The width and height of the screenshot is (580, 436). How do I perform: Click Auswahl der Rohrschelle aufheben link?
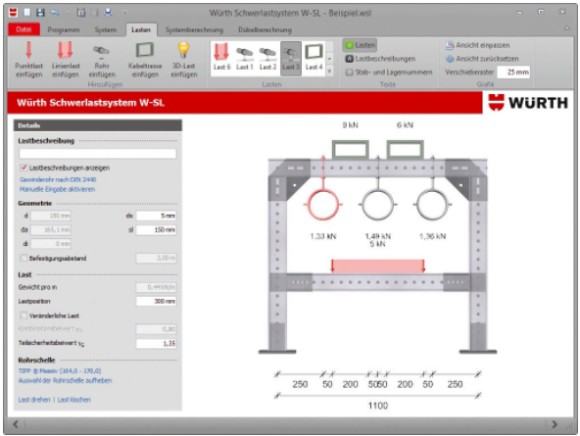(x=65, y=380)
